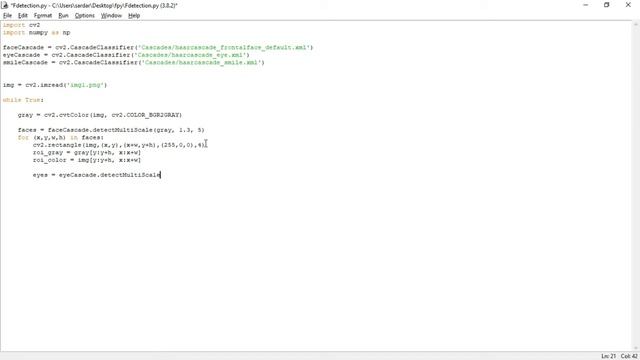Click the roi_color assignment line
Viewport: 640px width, 360px height.
87,160
